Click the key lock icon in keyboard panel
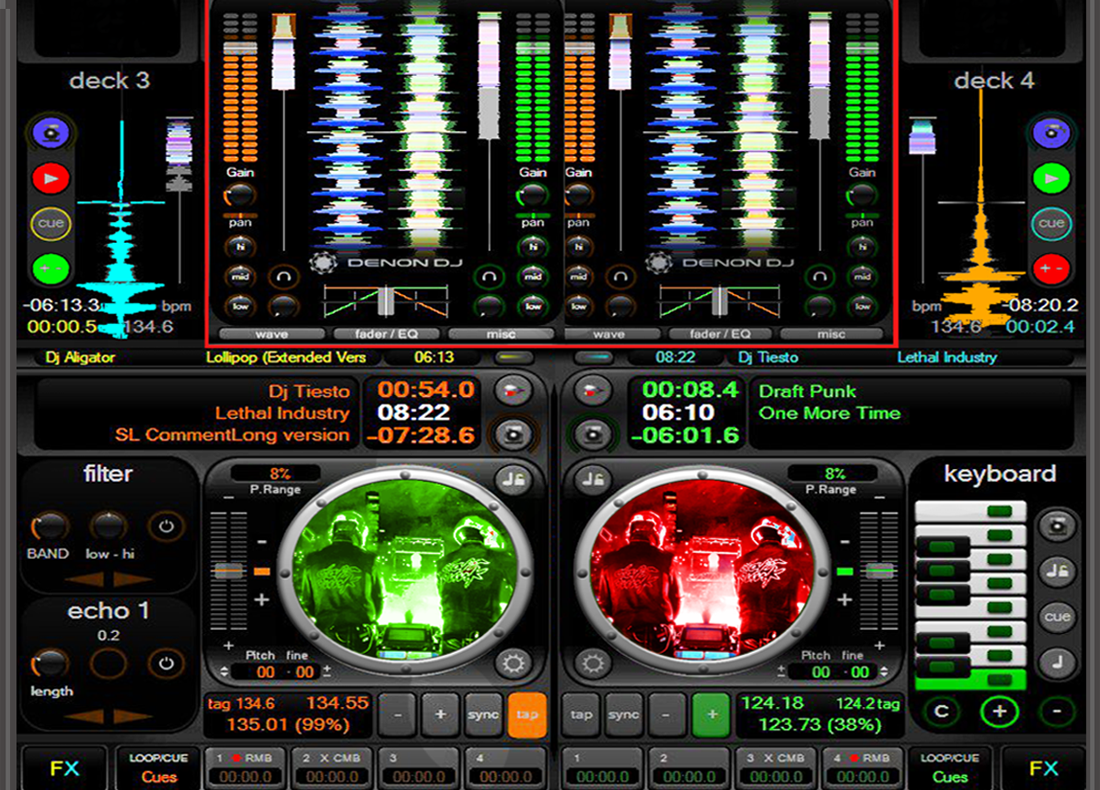The height and width of the screenshot is (790, 1100). click(1057, 571)
